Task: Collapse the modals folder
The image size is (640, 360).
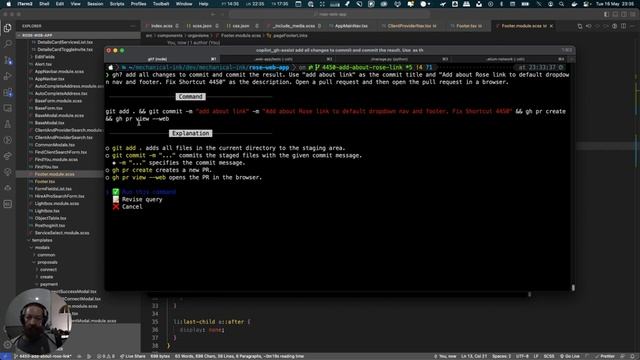Action: tap(42, 247)
